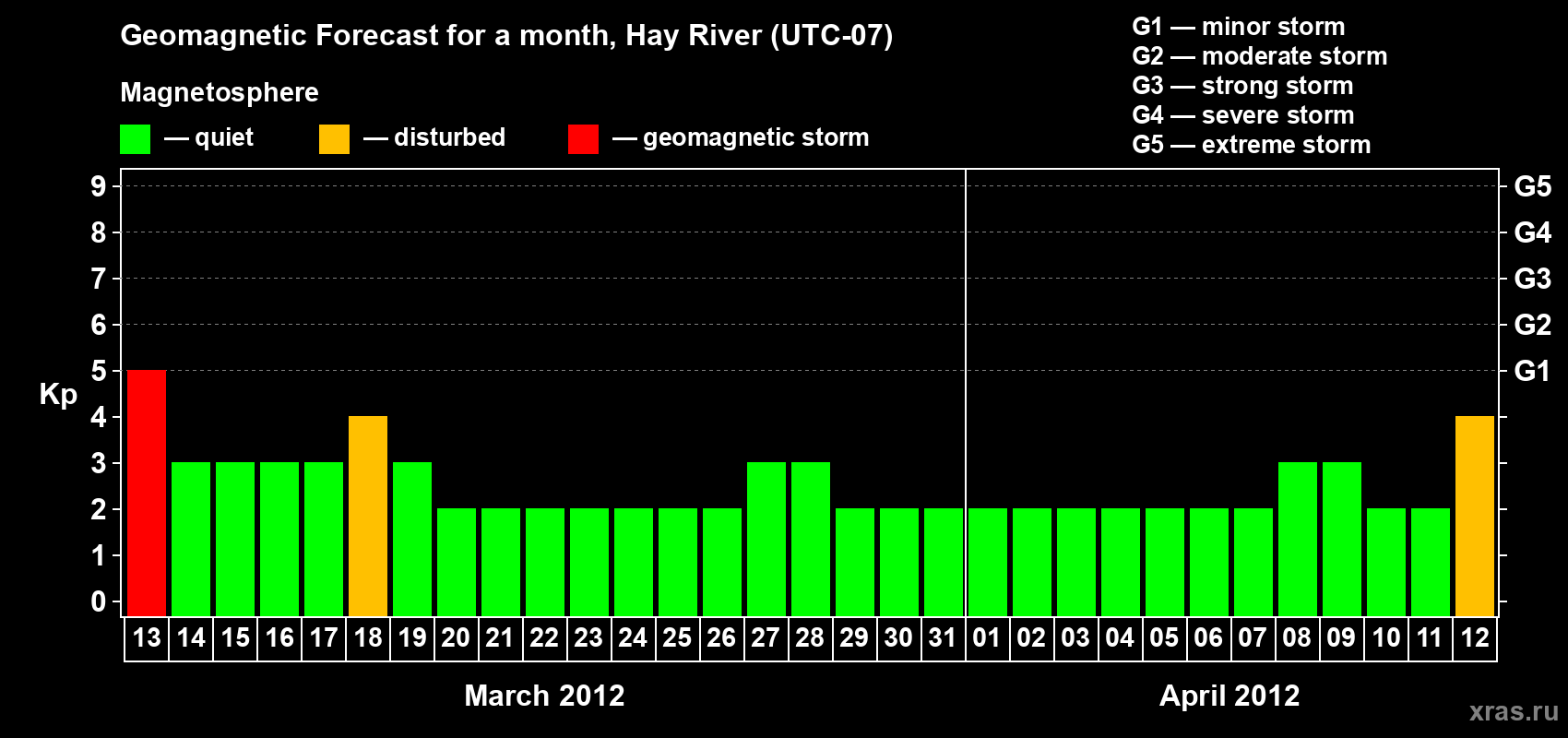Click the date label 13
1568x738 pixels.
click(x=147, y=637)
